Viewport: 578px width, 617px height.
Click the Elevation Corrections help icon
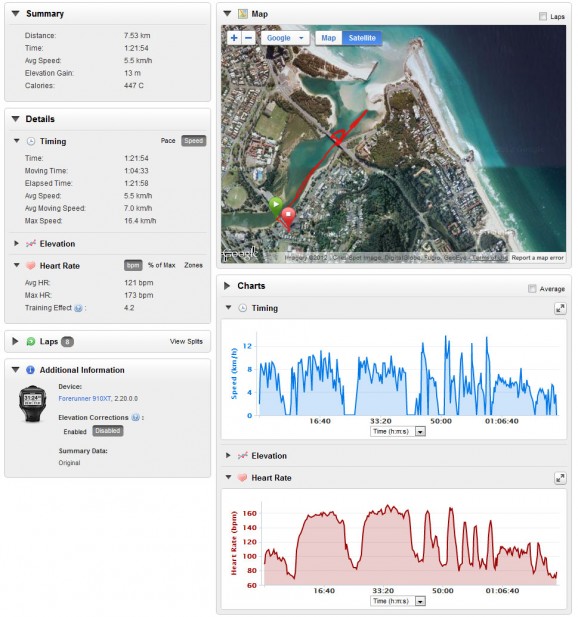click(135, 417)
